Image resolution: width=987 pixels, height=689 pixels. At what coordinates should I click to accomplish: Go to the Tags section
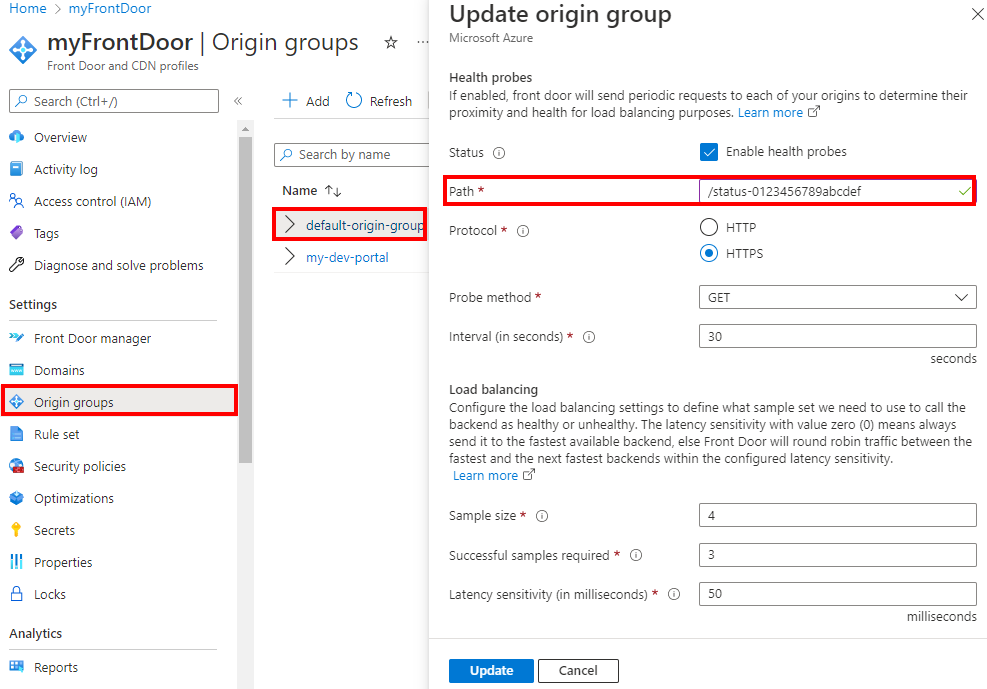[x=47, y=233]
